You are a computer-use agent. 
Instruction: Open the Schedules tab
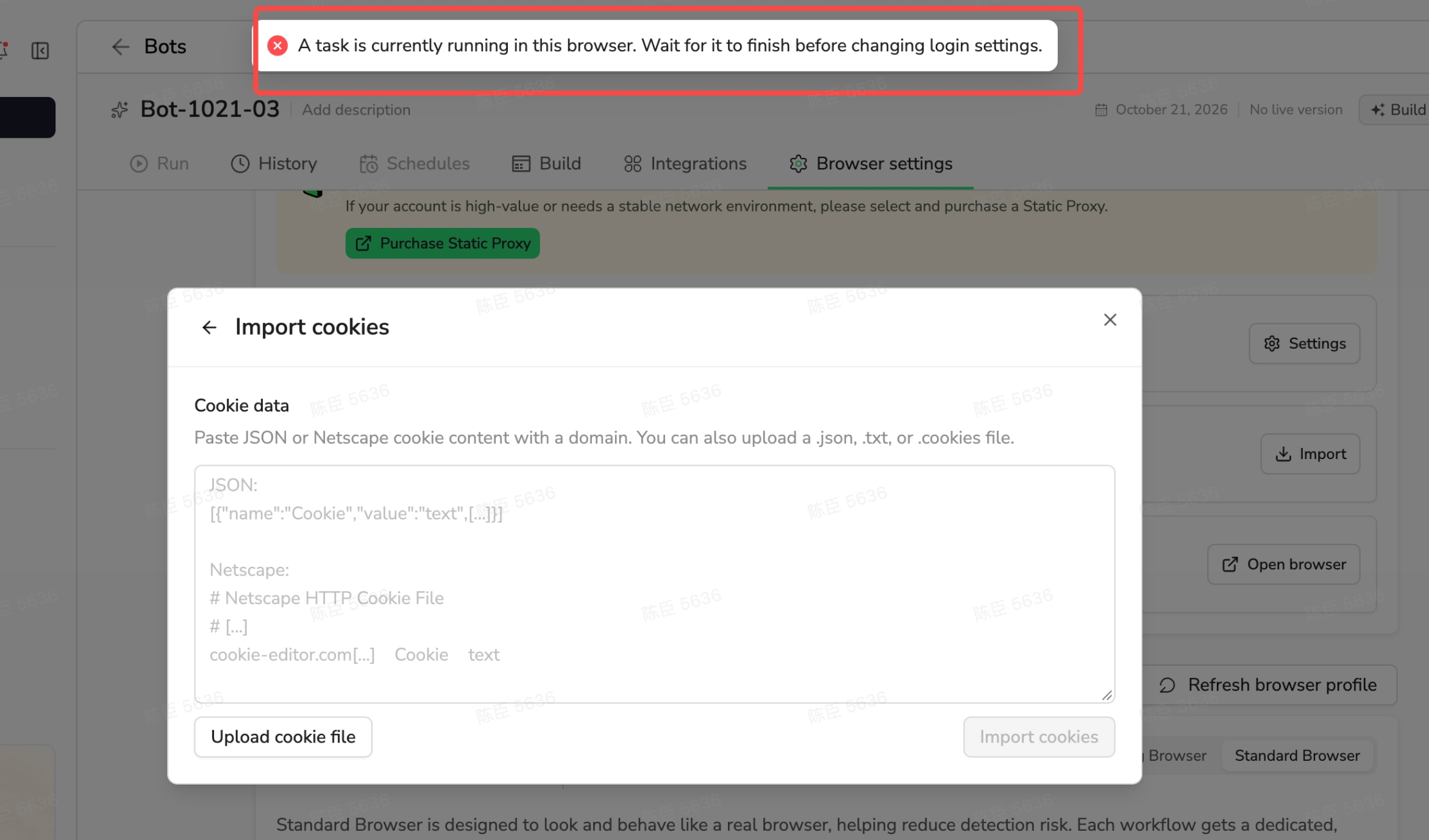coord(415,163)
